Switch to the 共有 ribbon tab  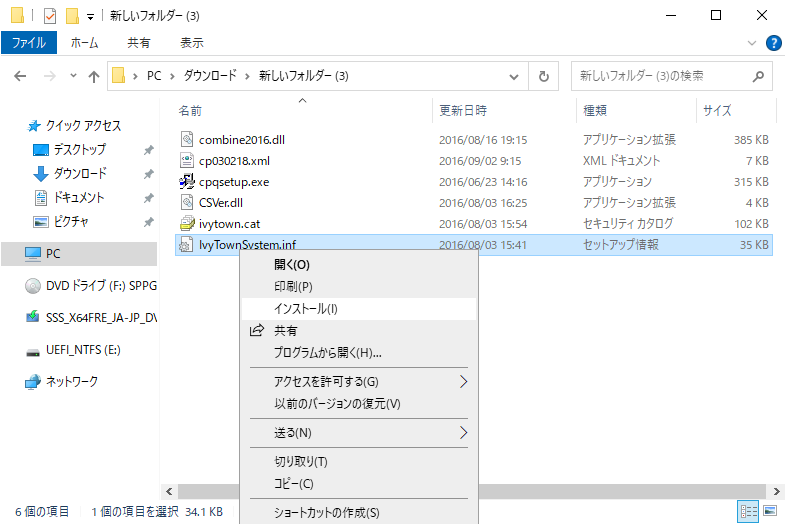[138, 43]
